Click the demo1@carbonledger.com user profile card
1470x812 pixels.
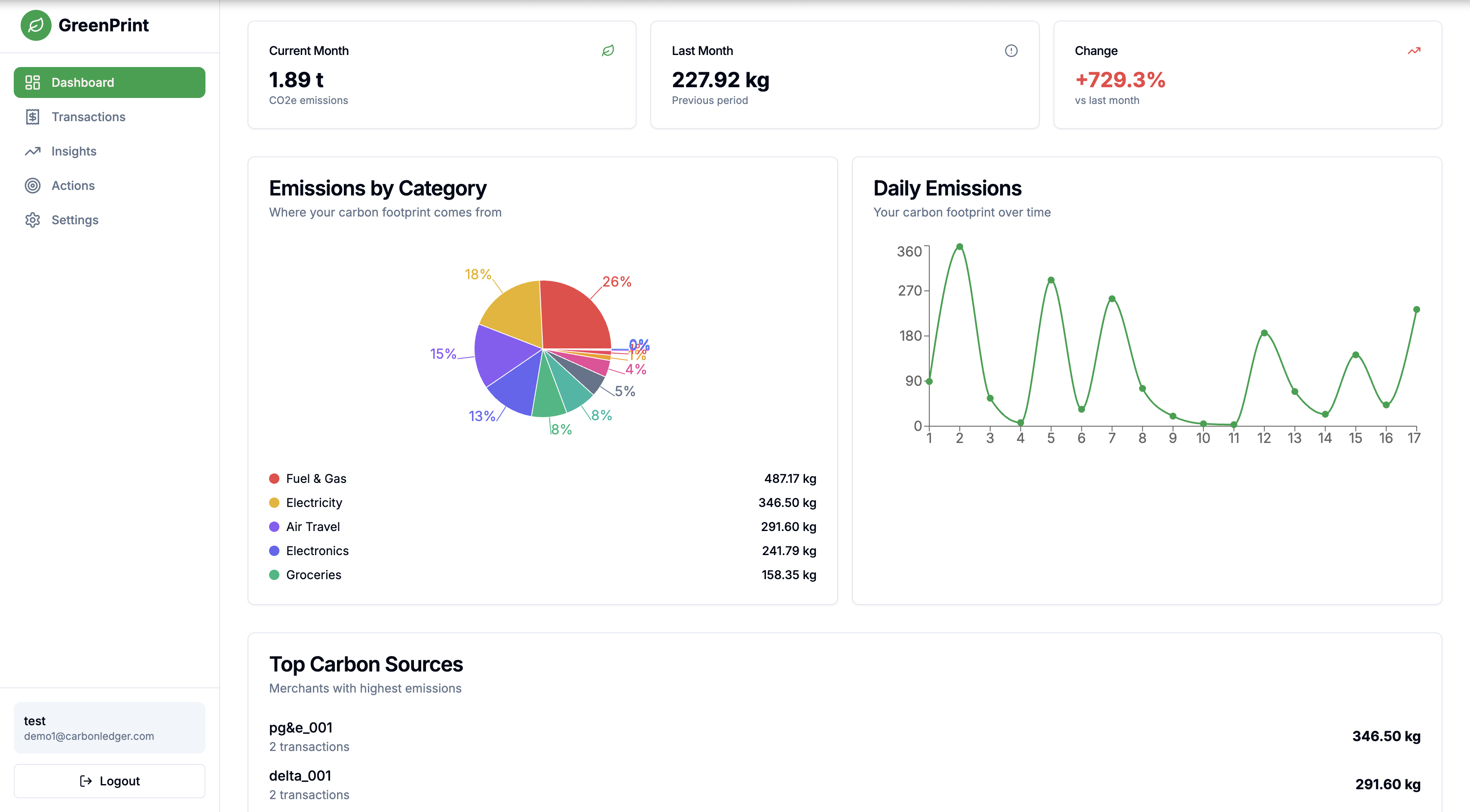[109, 728]
